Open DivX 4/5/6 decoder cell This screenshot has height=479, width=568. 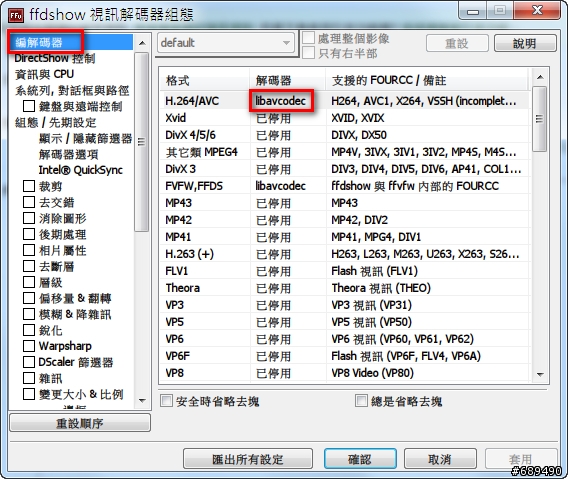(x=273, y=135)
